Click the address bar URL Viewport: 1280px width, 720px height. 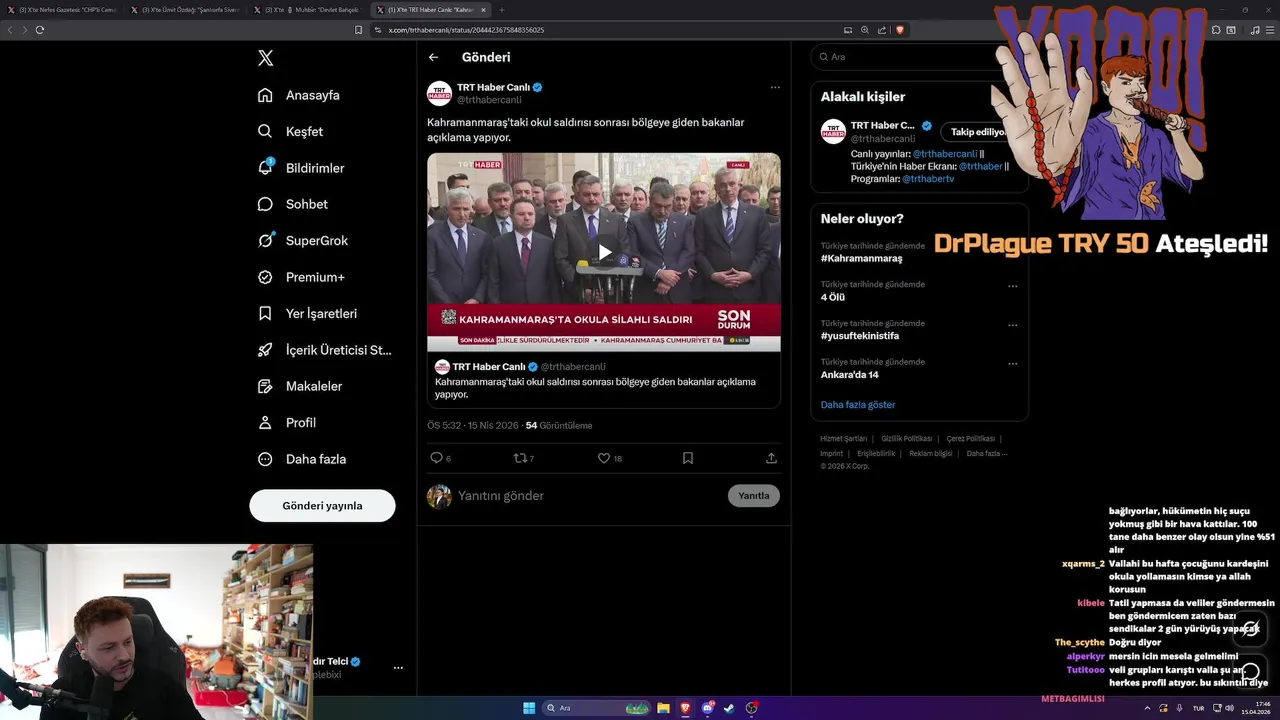[x=466, y=30]
